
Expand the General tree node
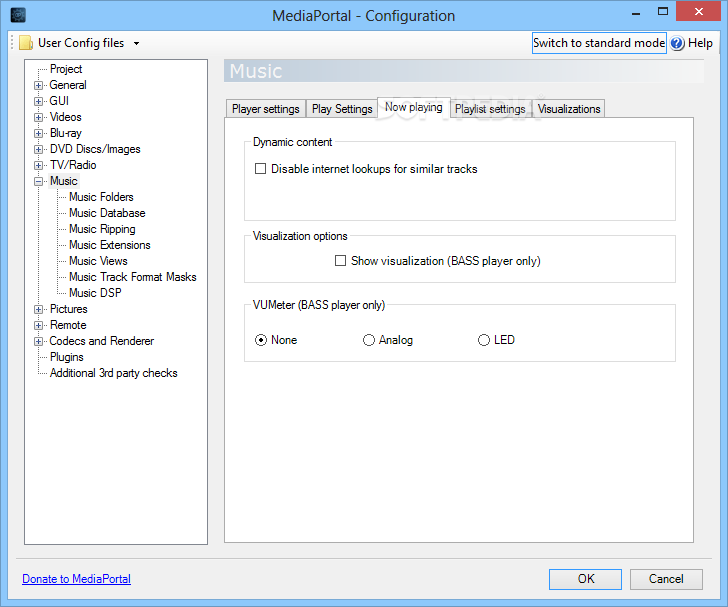click(x=39, y=85)
